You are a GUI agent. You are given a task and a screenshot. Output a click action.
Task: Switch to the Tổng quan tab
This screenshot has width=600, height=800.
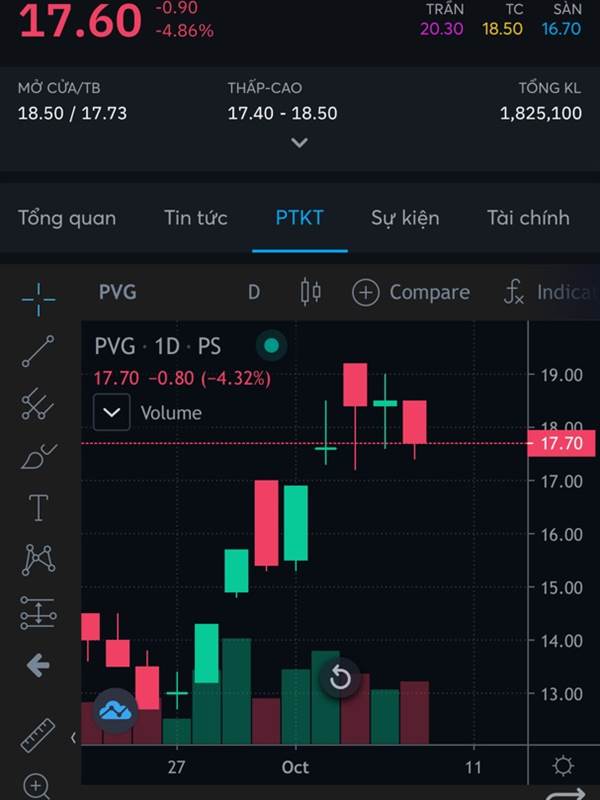67,218
